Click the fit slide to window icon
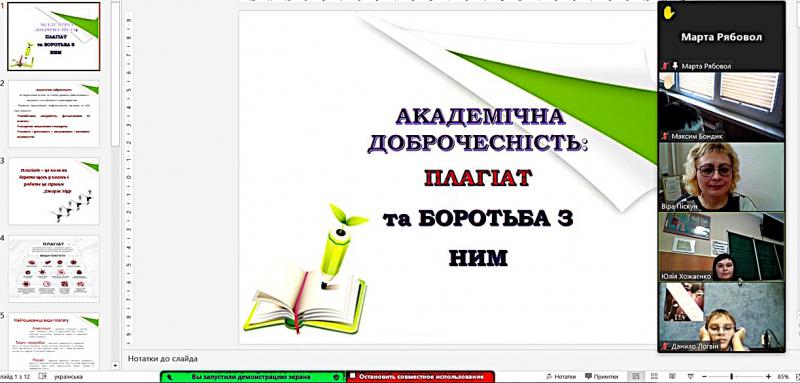This screenshot has width=800, height=383. 796,376
